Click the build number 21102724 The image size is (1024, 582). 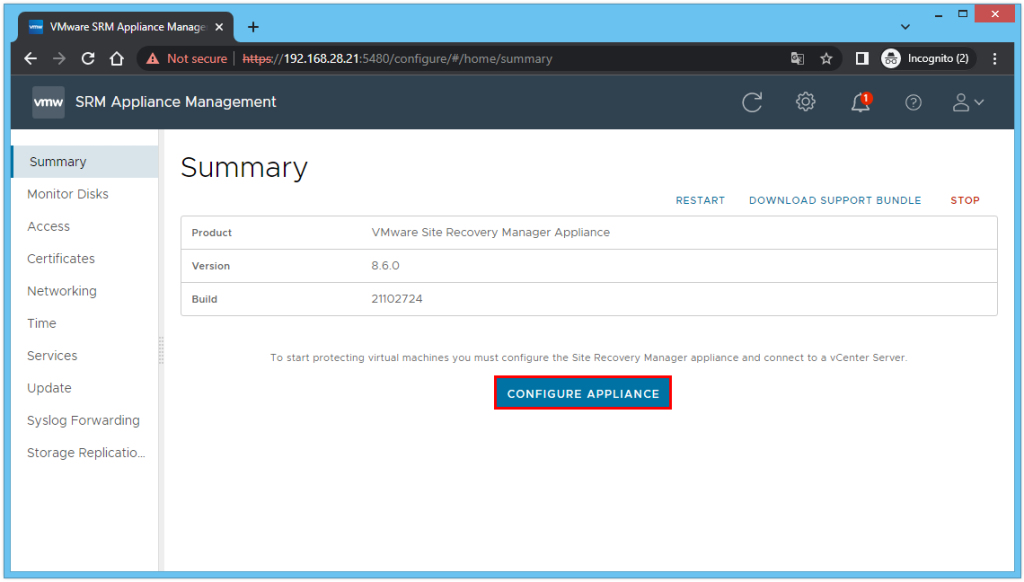[x=396, y=299]
